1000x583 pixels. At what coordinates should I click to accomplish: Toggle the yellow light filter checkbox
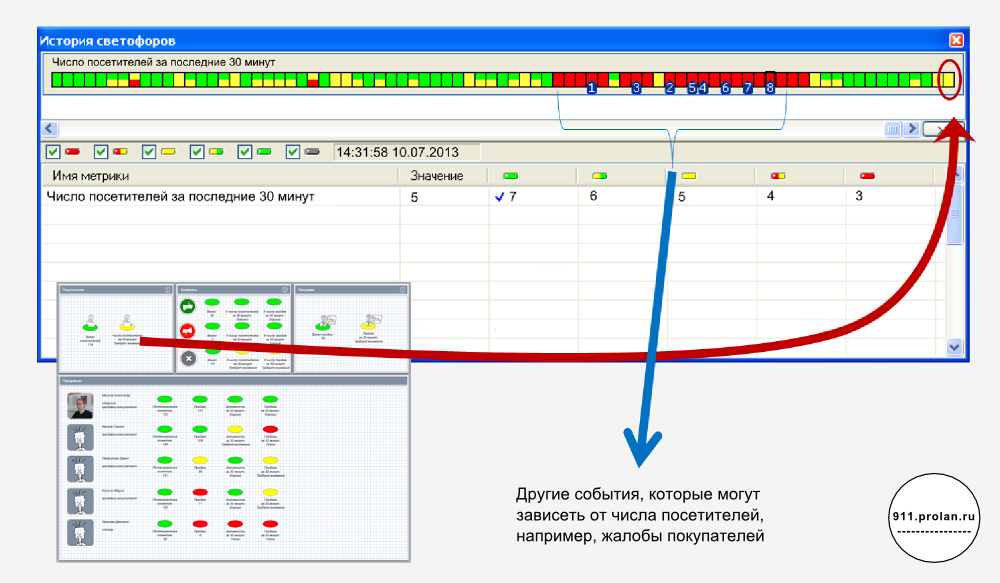pyautogui.click(x=150, y=152)
